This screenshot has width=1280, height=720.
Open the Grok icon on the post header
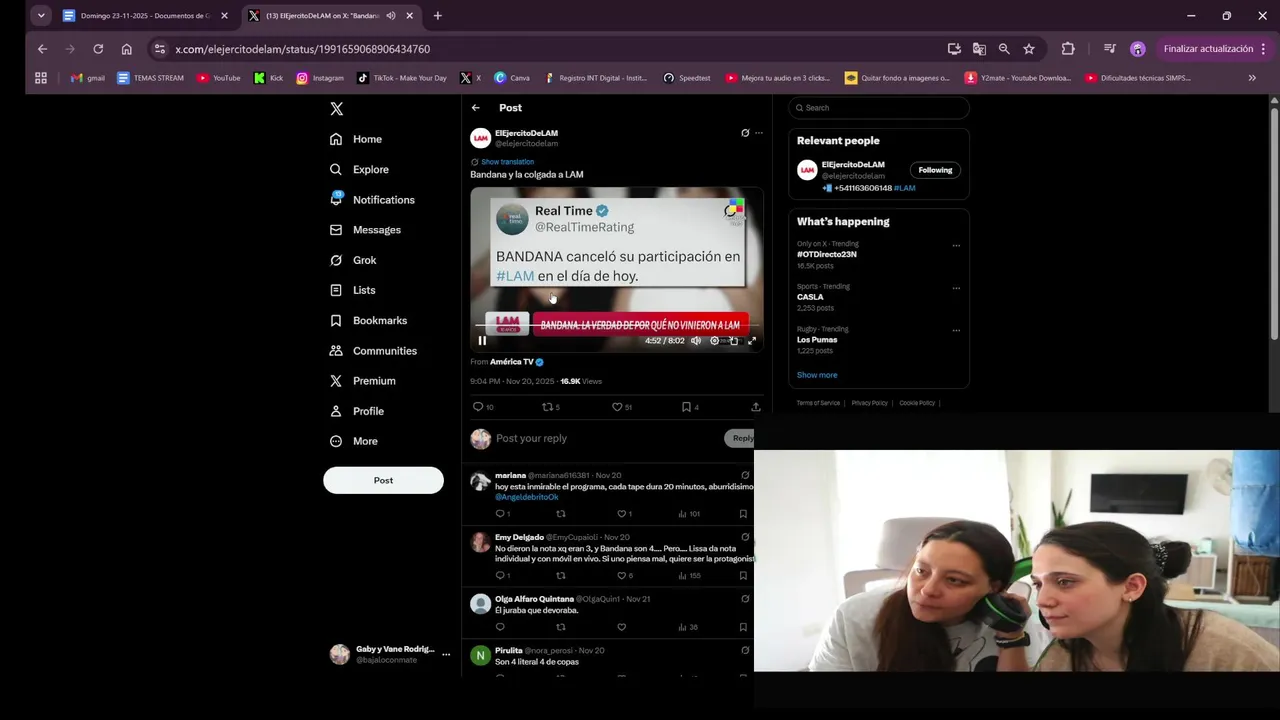click(745, 133)
